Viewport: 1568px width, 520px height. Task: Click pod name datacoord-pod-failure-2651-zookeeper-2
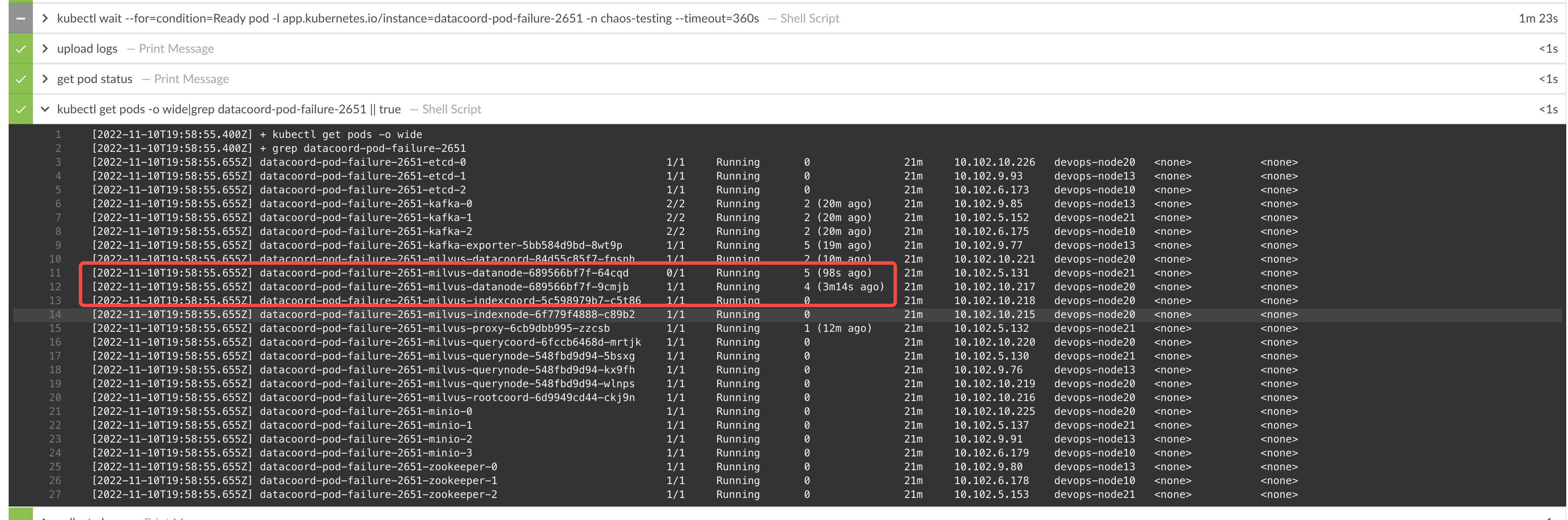pos(379,494)
